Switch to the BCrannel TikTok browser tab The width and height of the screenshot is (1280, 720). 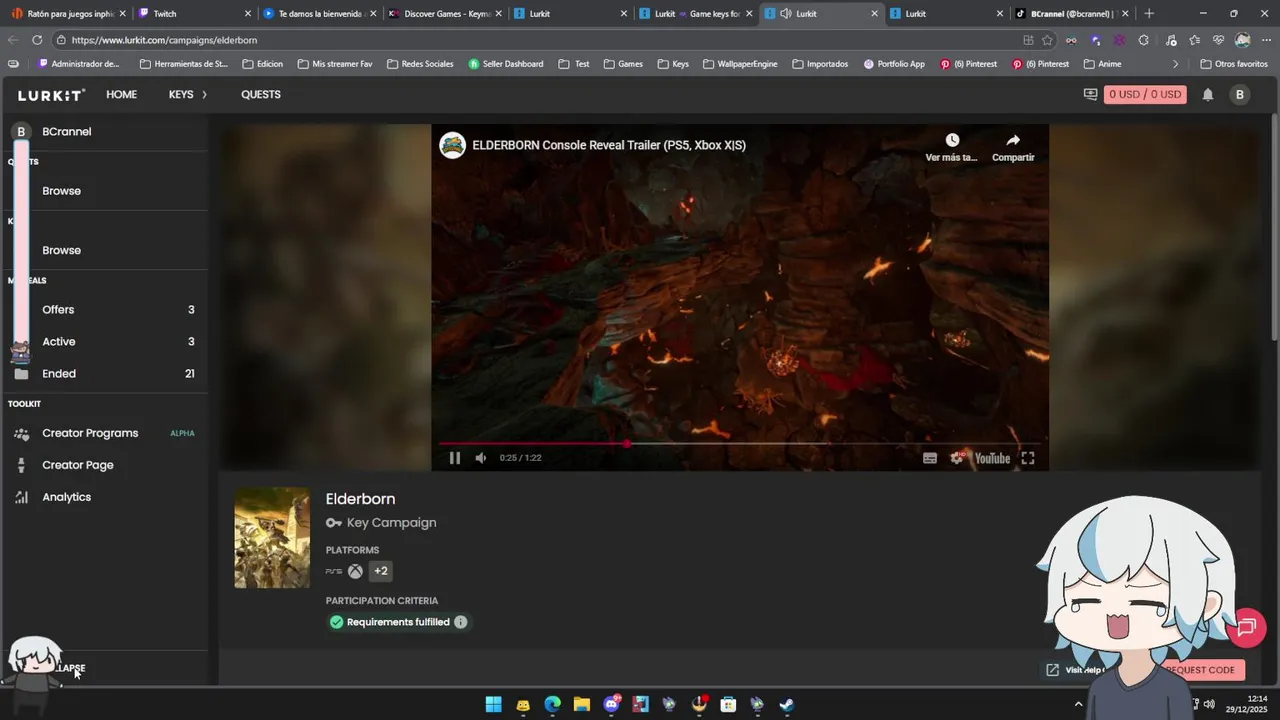point(1072,14)
